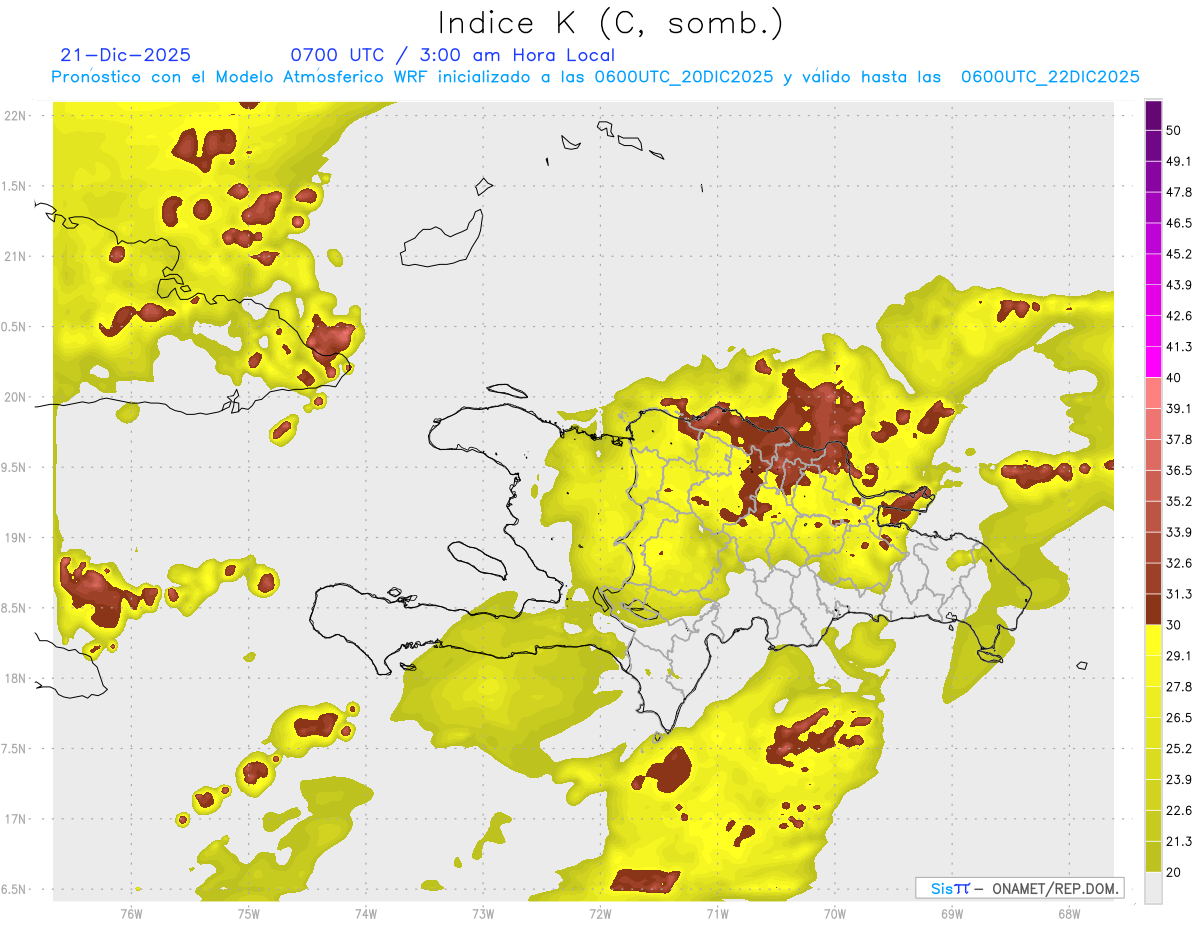Click the '0700 UTC / 3:00 am Hora Local' text

[452, 55]
